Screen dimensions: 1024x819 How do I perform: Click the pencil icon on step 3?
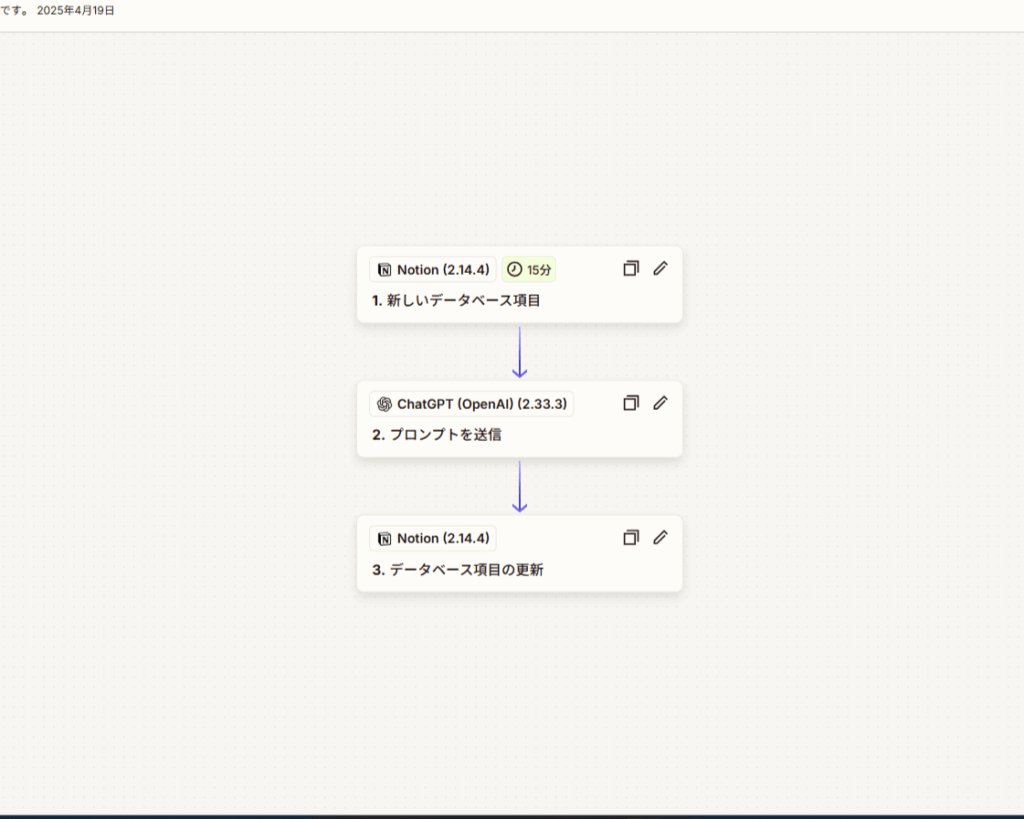pos(660,537)
